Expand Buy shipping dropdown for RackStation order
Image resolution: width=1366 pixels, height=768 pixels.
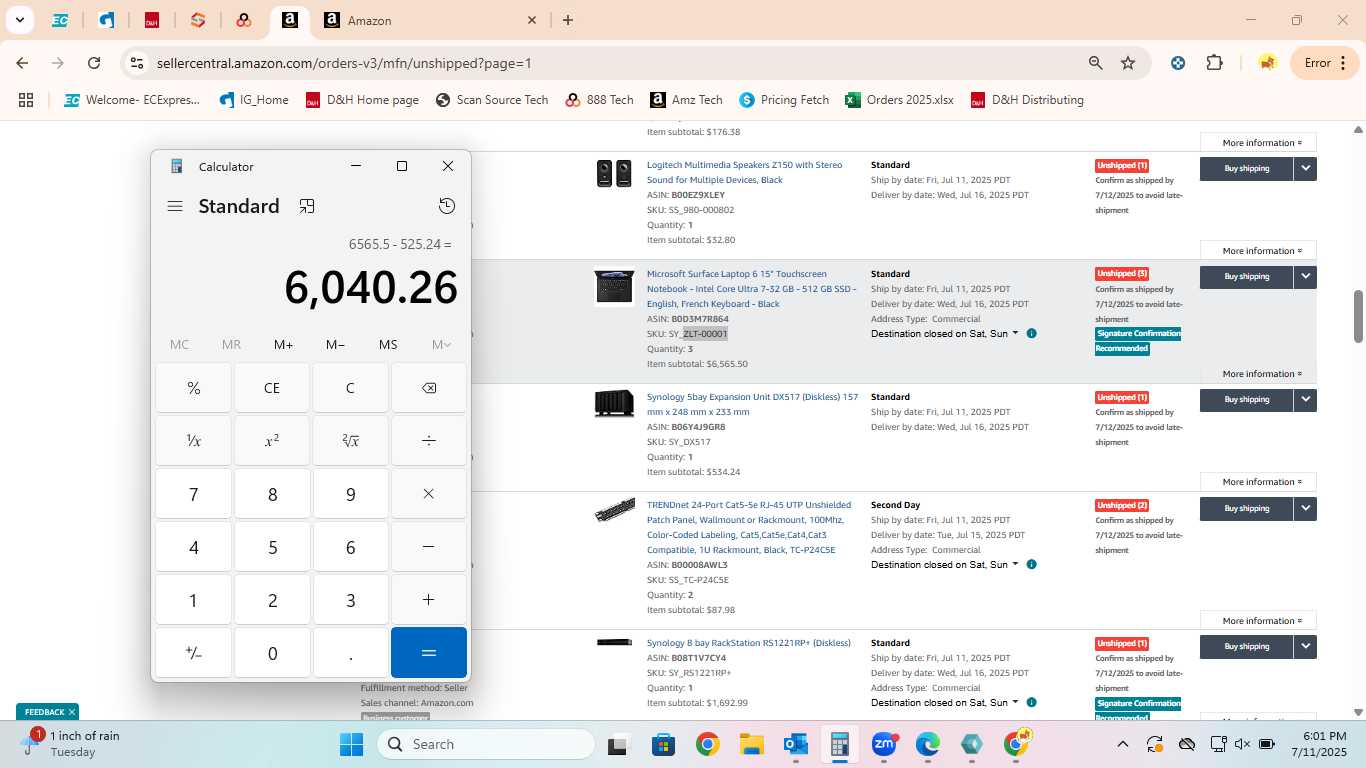coord(1305,646)
